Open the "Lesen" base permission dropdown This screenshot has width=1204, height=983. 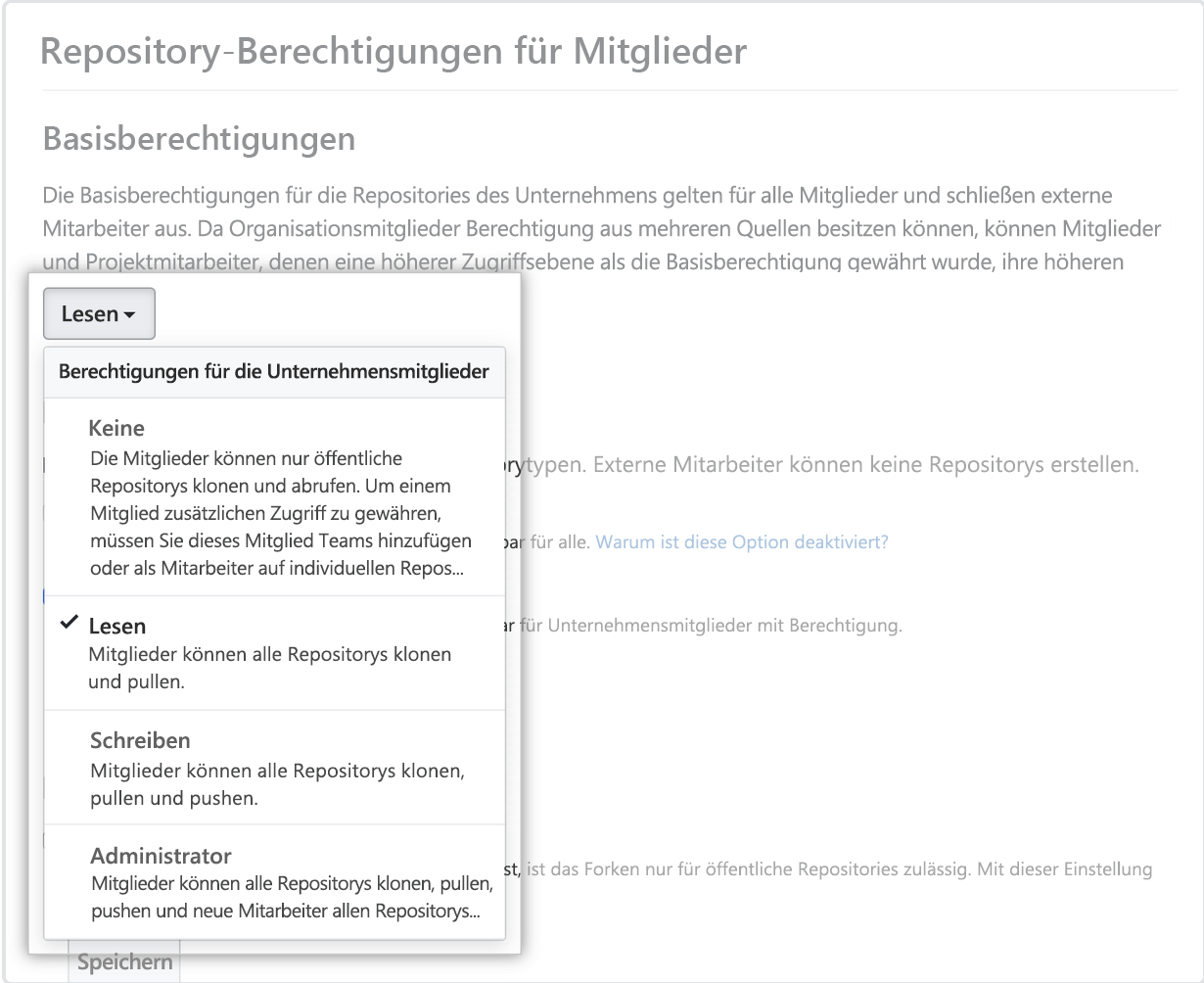pyautogui.click(x=99, y=313)
